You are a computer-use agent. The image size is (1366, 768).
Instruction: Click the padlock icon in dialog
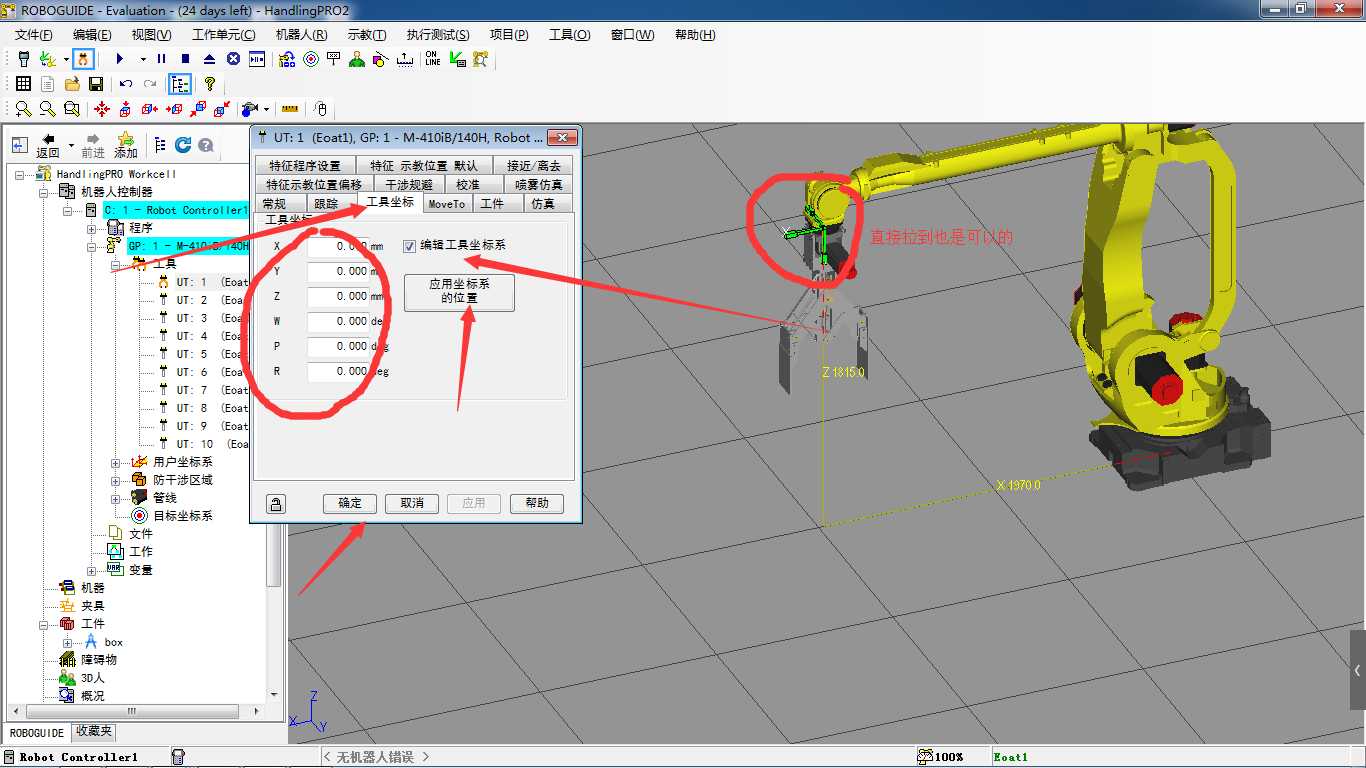(276, 504)
